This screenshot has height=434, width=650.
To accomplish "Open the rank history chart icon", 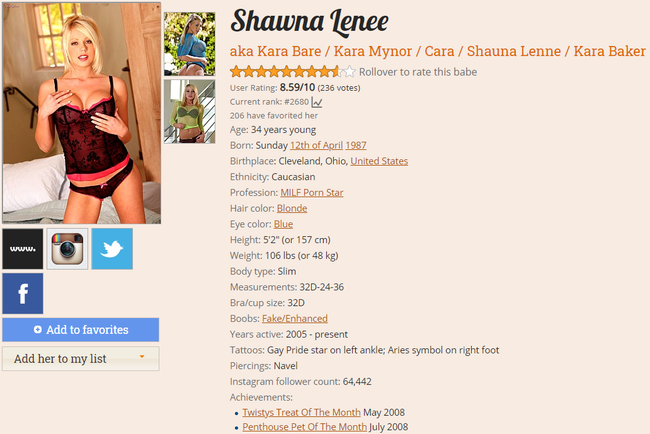I will [x=317, y=102].
